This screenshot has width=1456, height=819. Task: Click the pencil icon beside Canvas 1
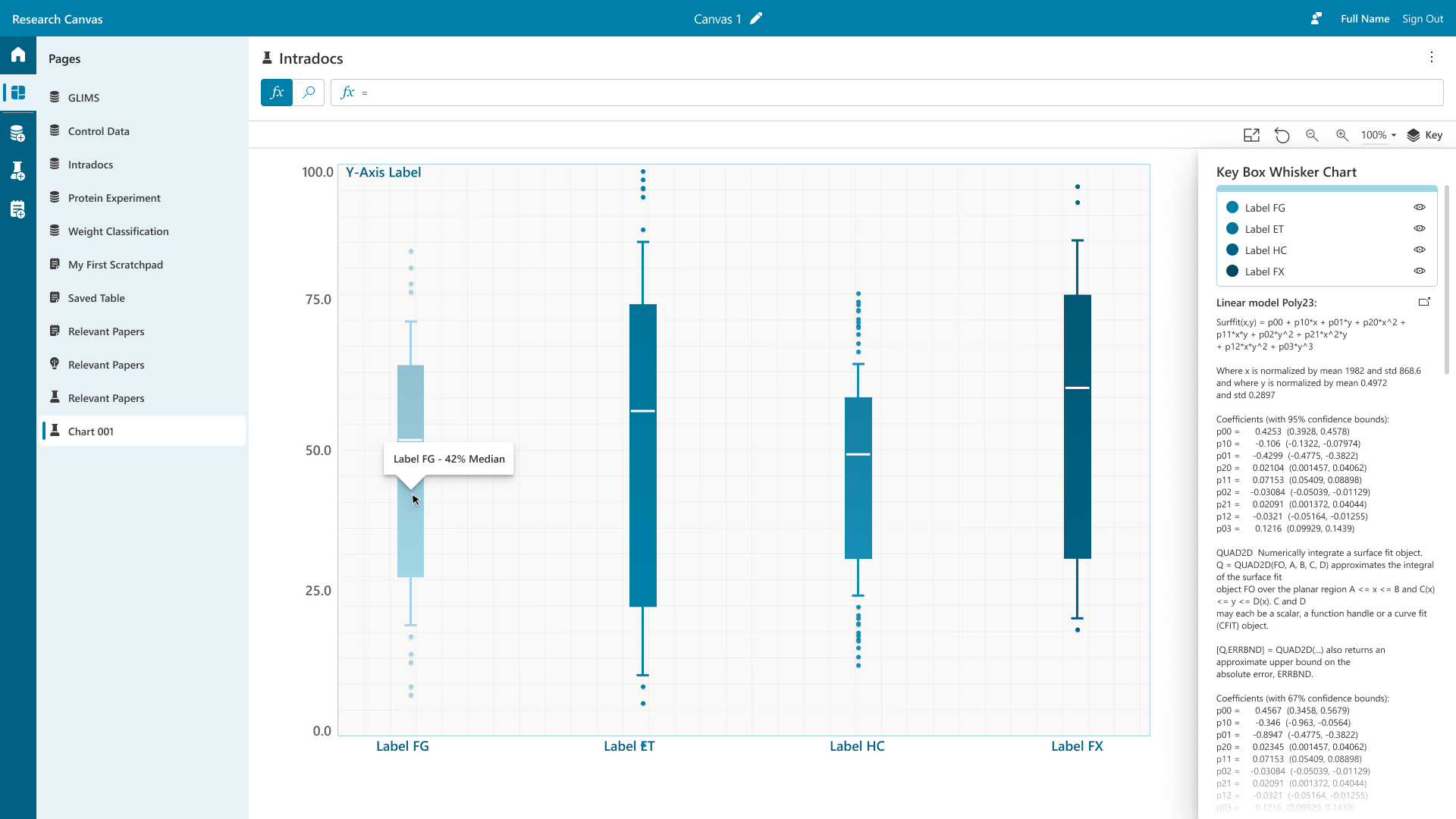point(756,19)
